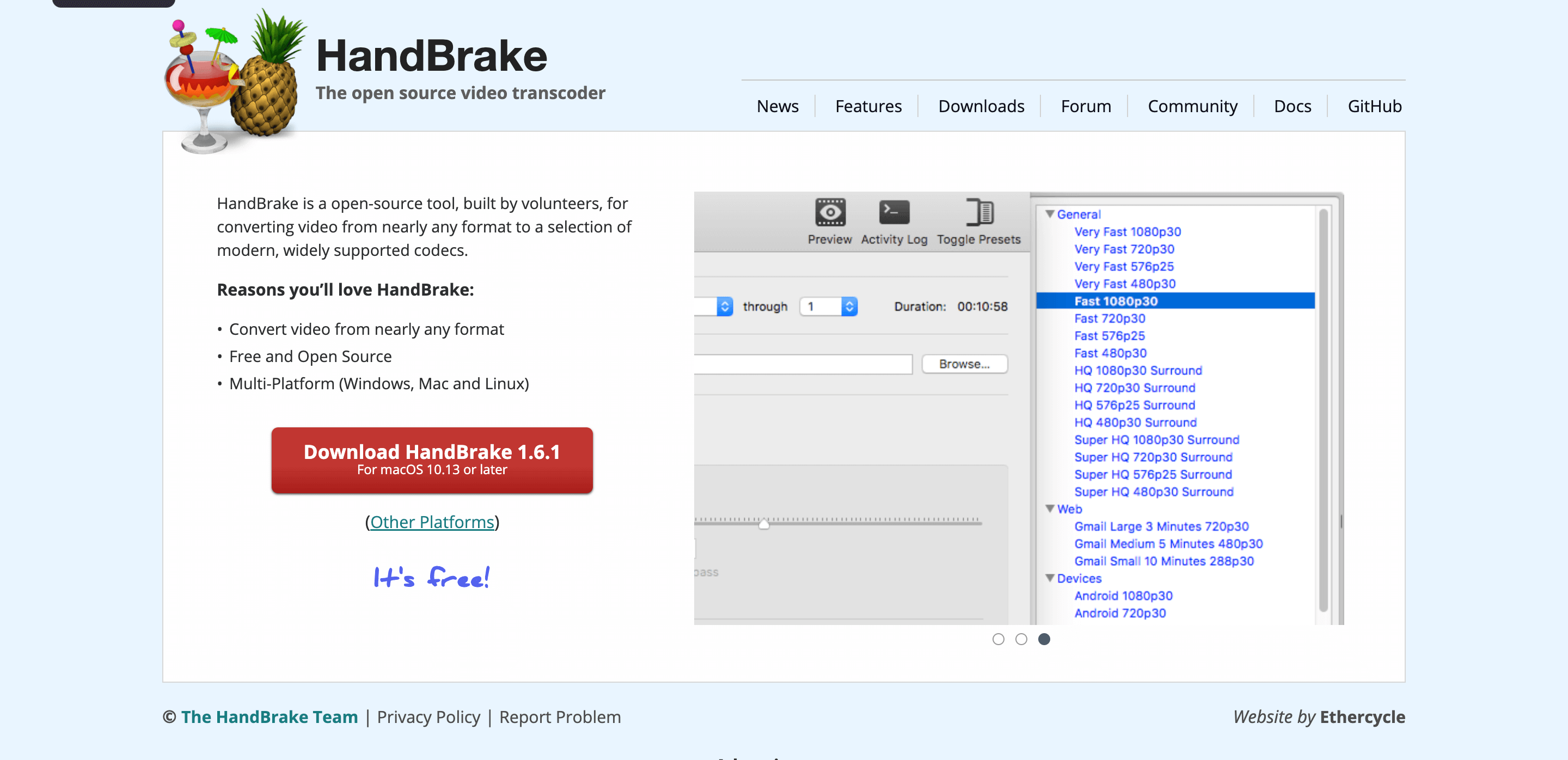Click the Browse... button in screenshot
This screenshot has height=760, width=1568.
[x=964, y=364]
